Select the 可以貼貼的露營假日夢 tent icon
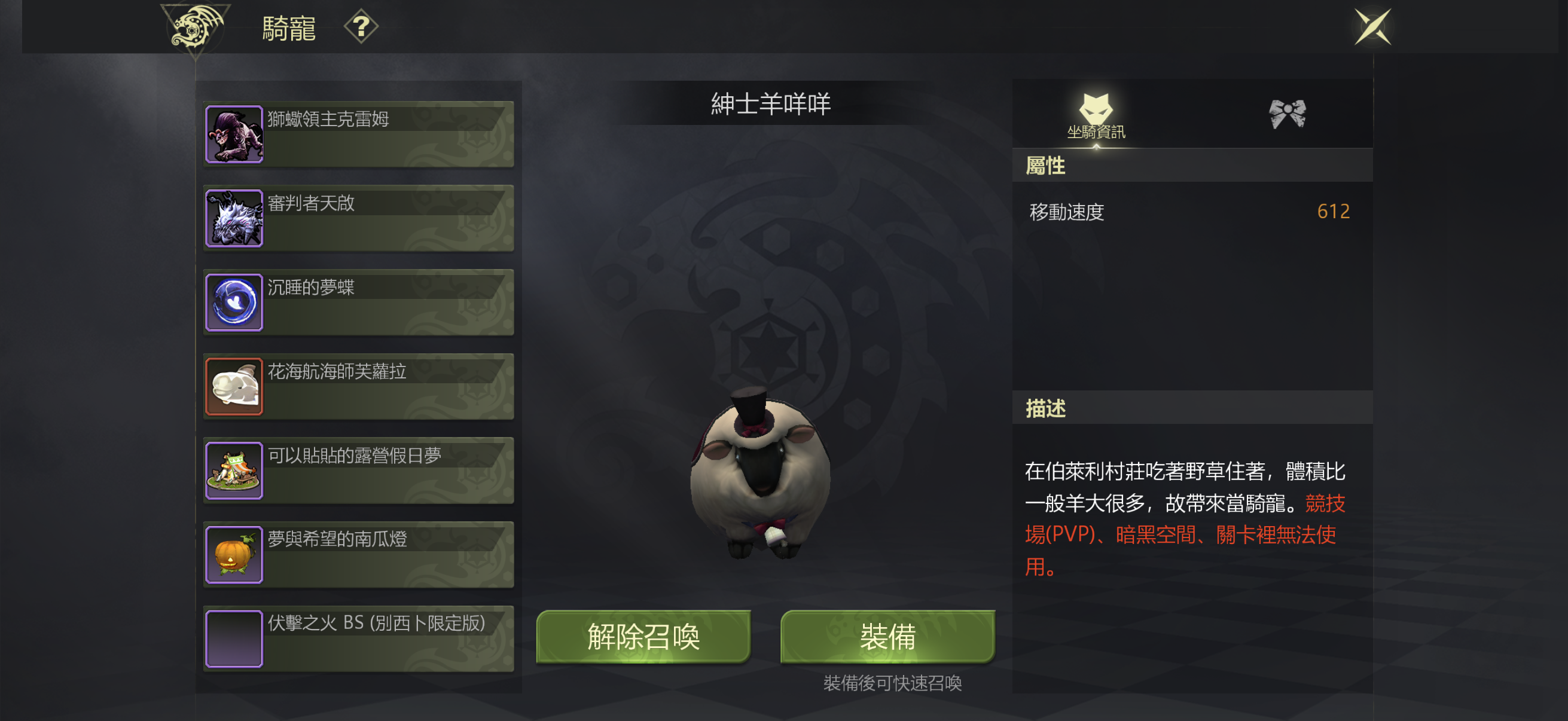 [234, 471]
